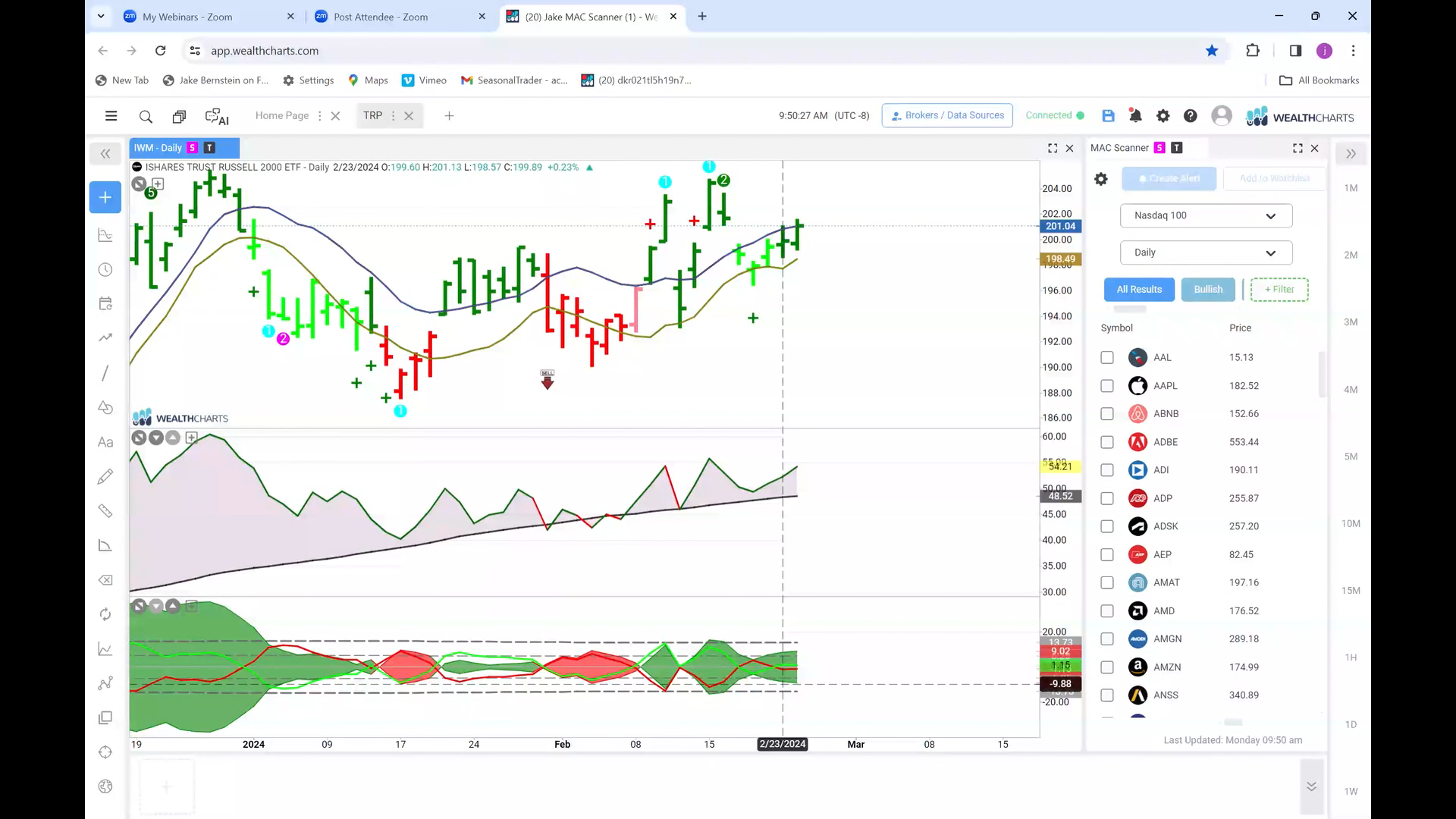This screenshot has height=819, width=1456.
Task: Reload the browser page
Action: [160, 51]
